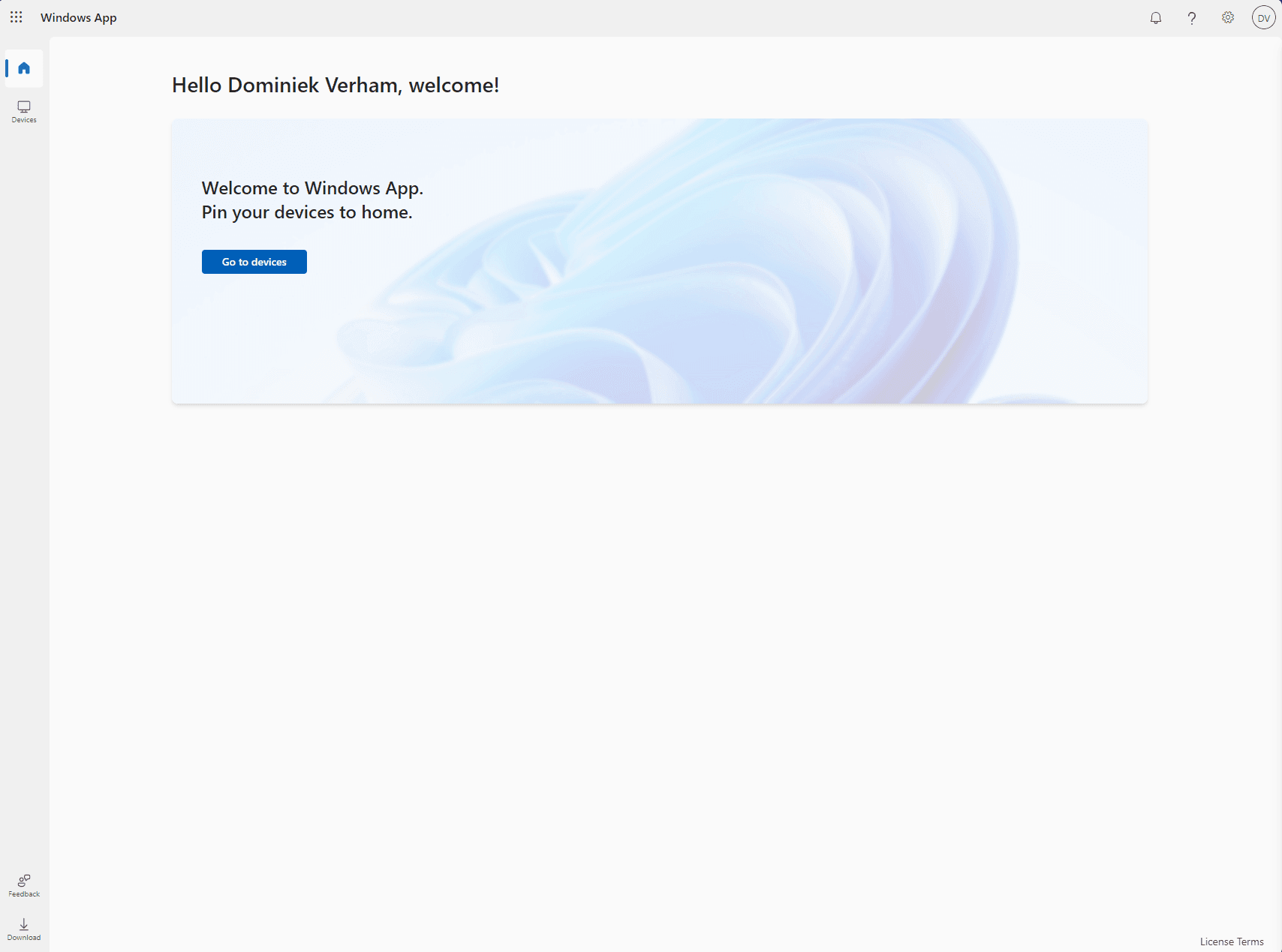Select the Download text label

tap(24, 938)
